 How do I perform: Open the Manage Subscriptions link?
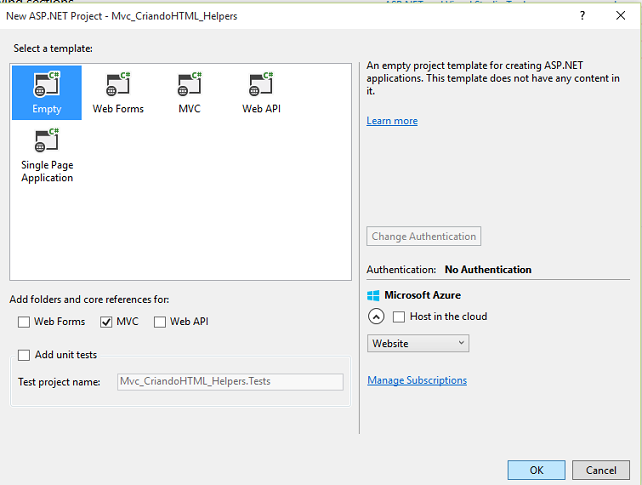[417, 380]
